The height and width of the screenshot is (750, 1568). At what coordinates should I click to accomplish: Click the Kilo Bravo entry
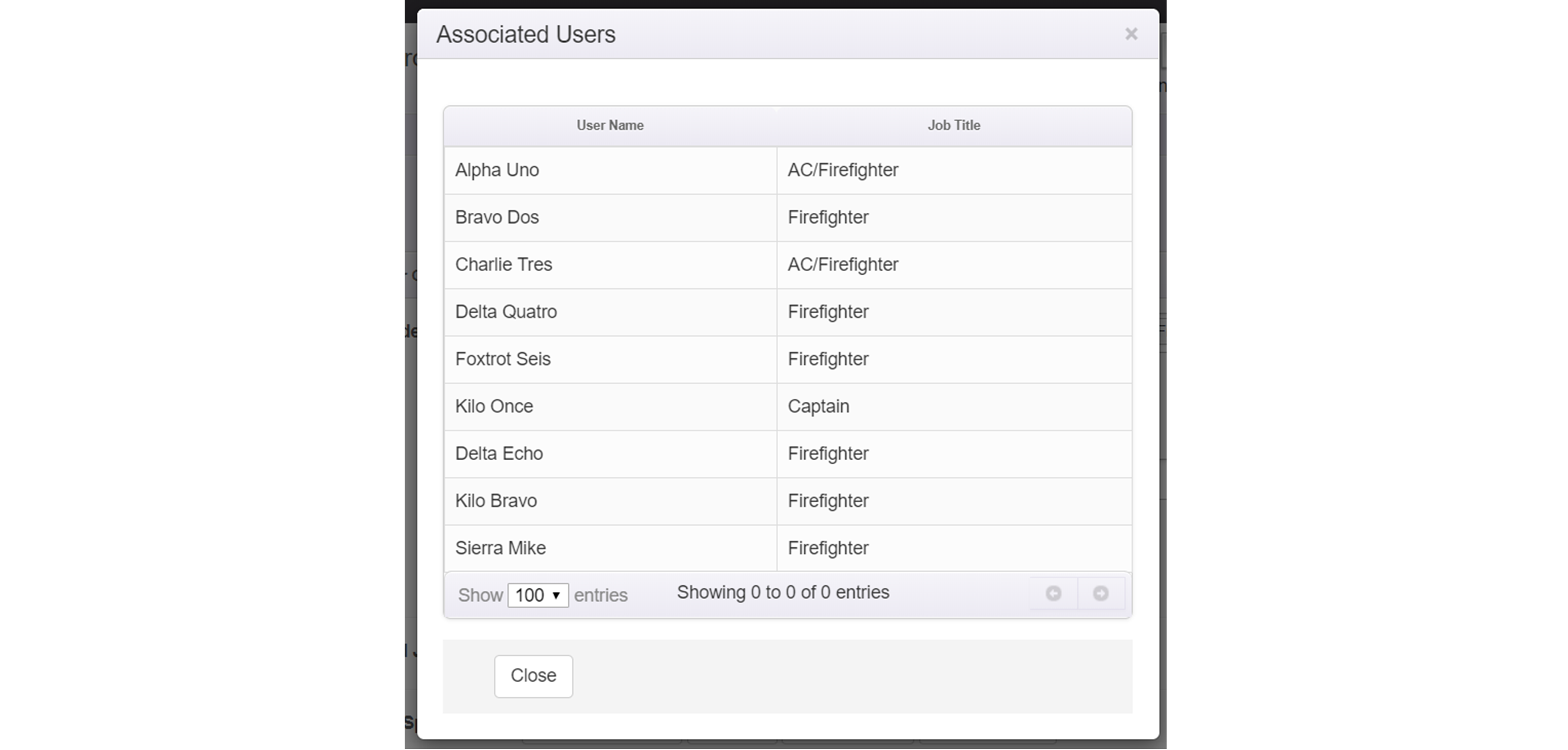coord(496,501)
